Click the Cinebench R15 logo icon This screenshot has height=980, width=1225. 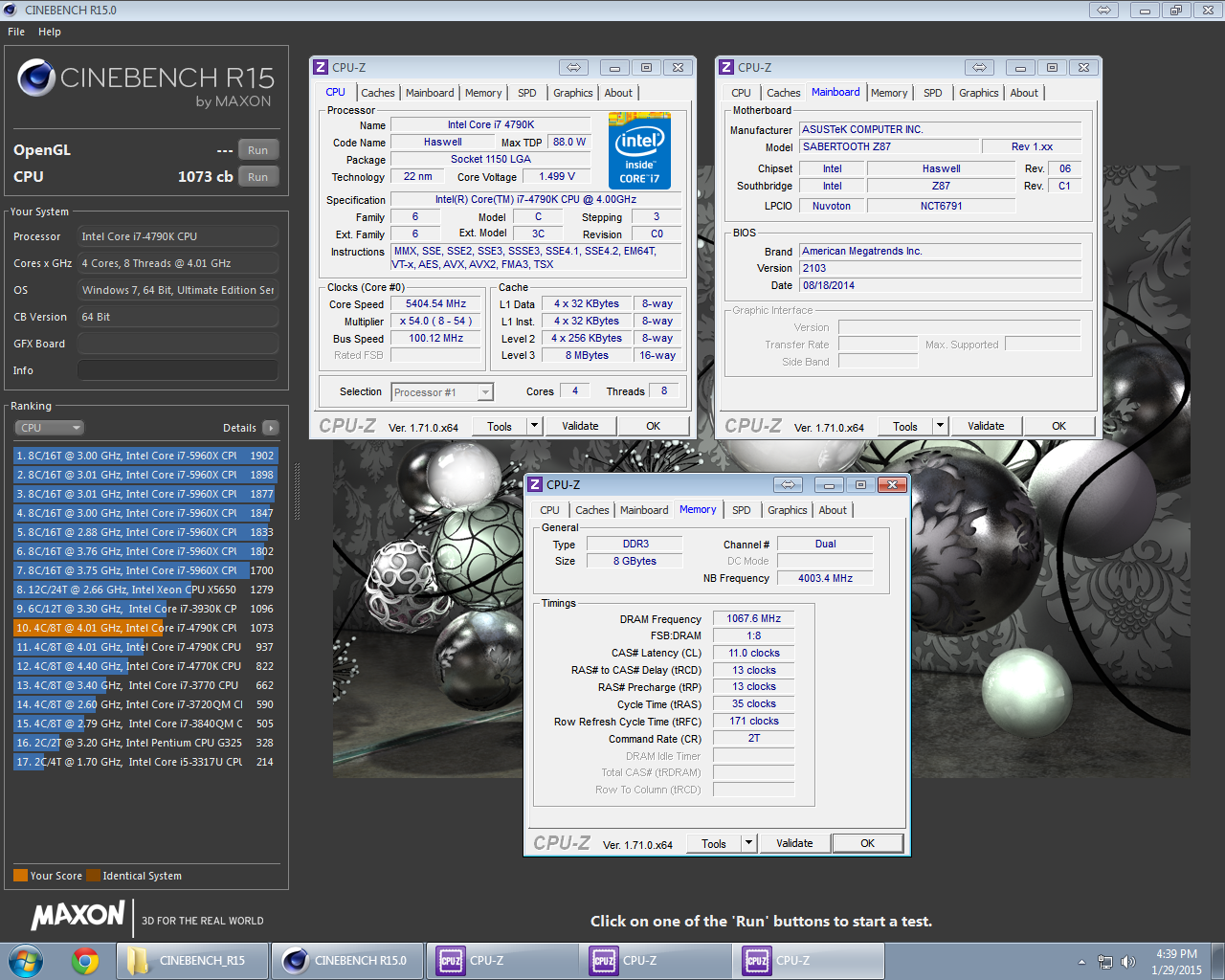tap(36, 78)
